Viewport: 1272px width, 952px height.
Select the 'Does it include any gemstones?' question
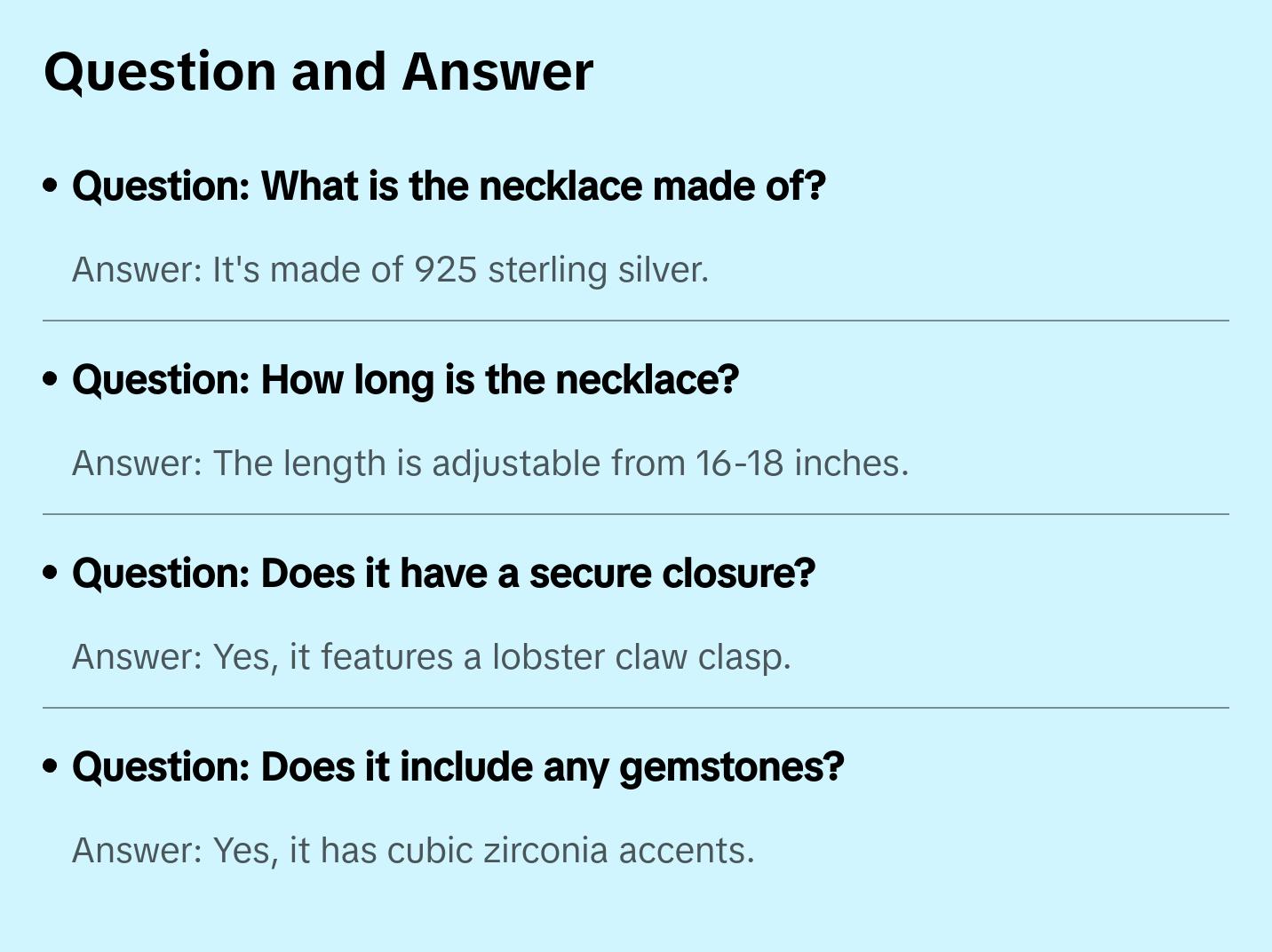(457, 767)
